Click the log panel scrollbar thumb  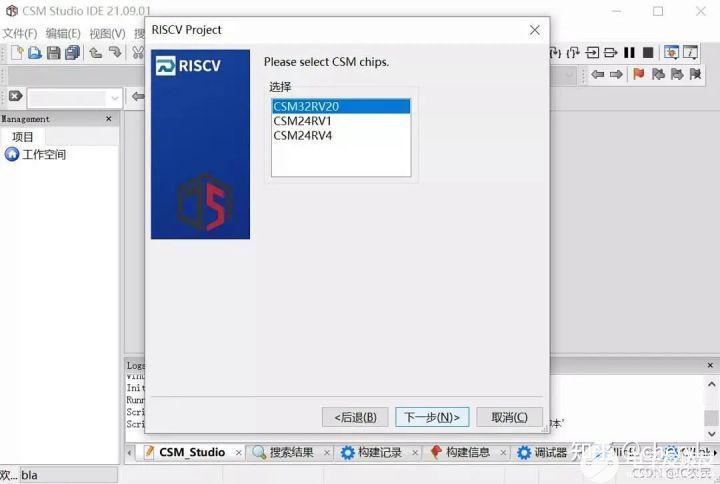pyautogui.click(x=712, y=418)
